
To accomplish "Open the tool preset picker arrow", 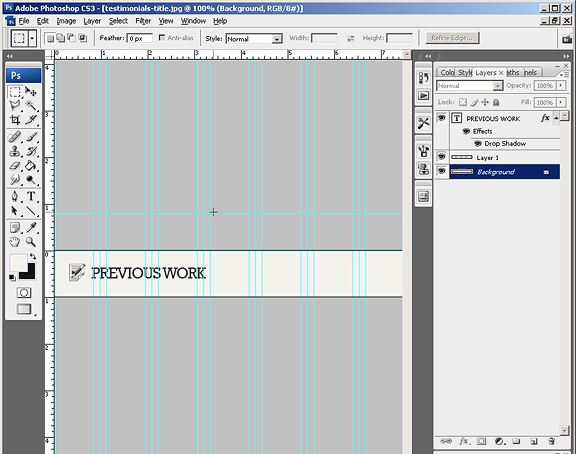I will [x=32, y=38].
